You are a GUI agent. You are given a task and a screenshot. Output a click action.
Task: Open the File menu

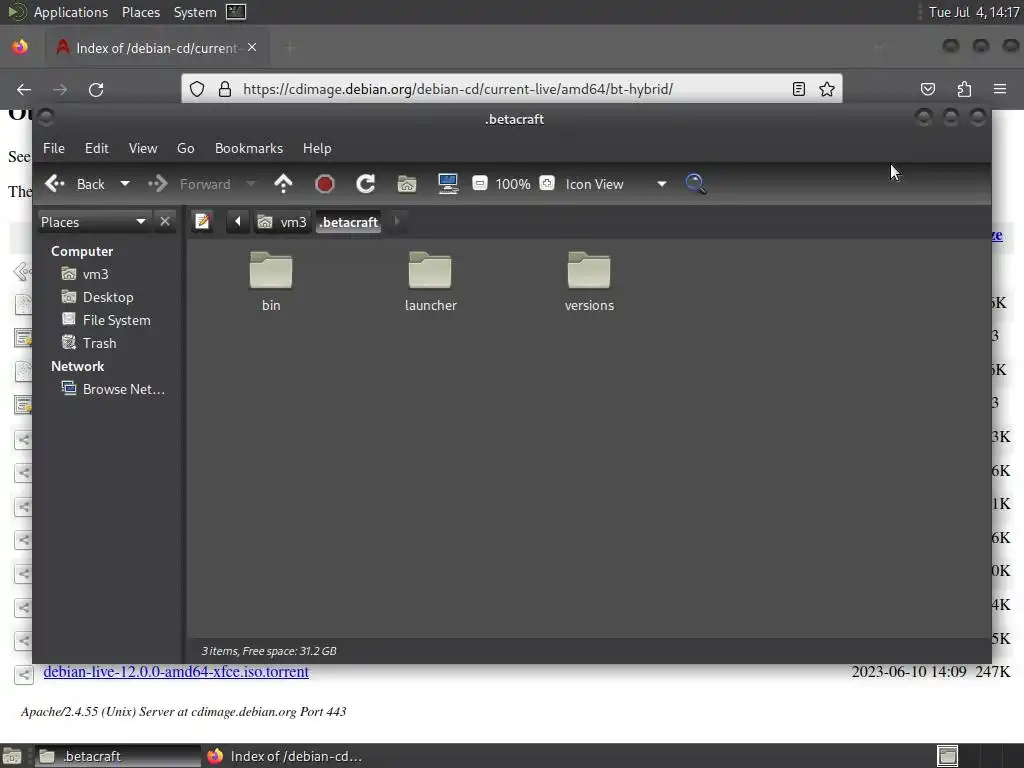[54, 148]
